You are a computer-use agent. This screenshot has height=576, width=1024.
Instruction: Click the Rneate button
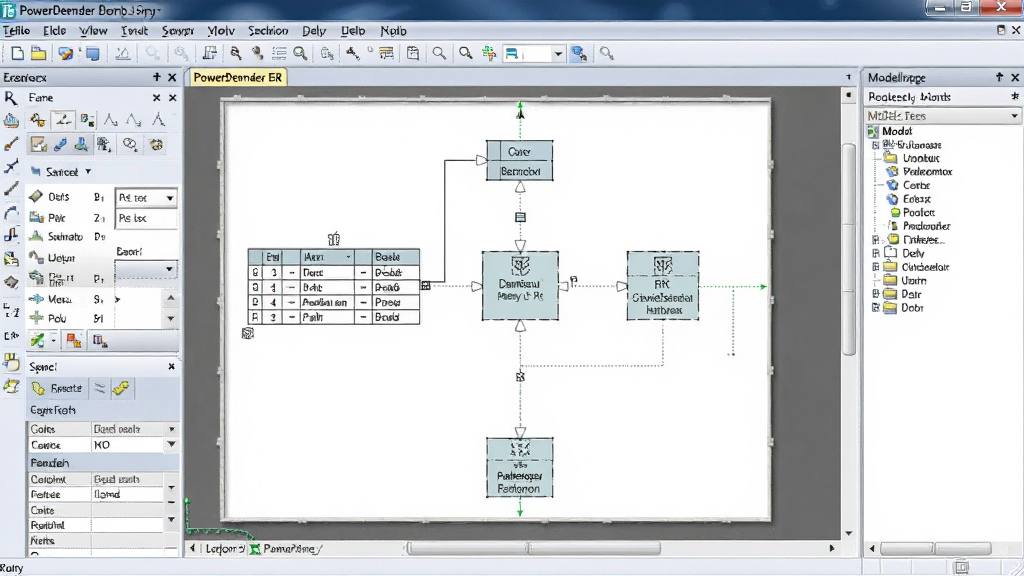tap(57, 389)
